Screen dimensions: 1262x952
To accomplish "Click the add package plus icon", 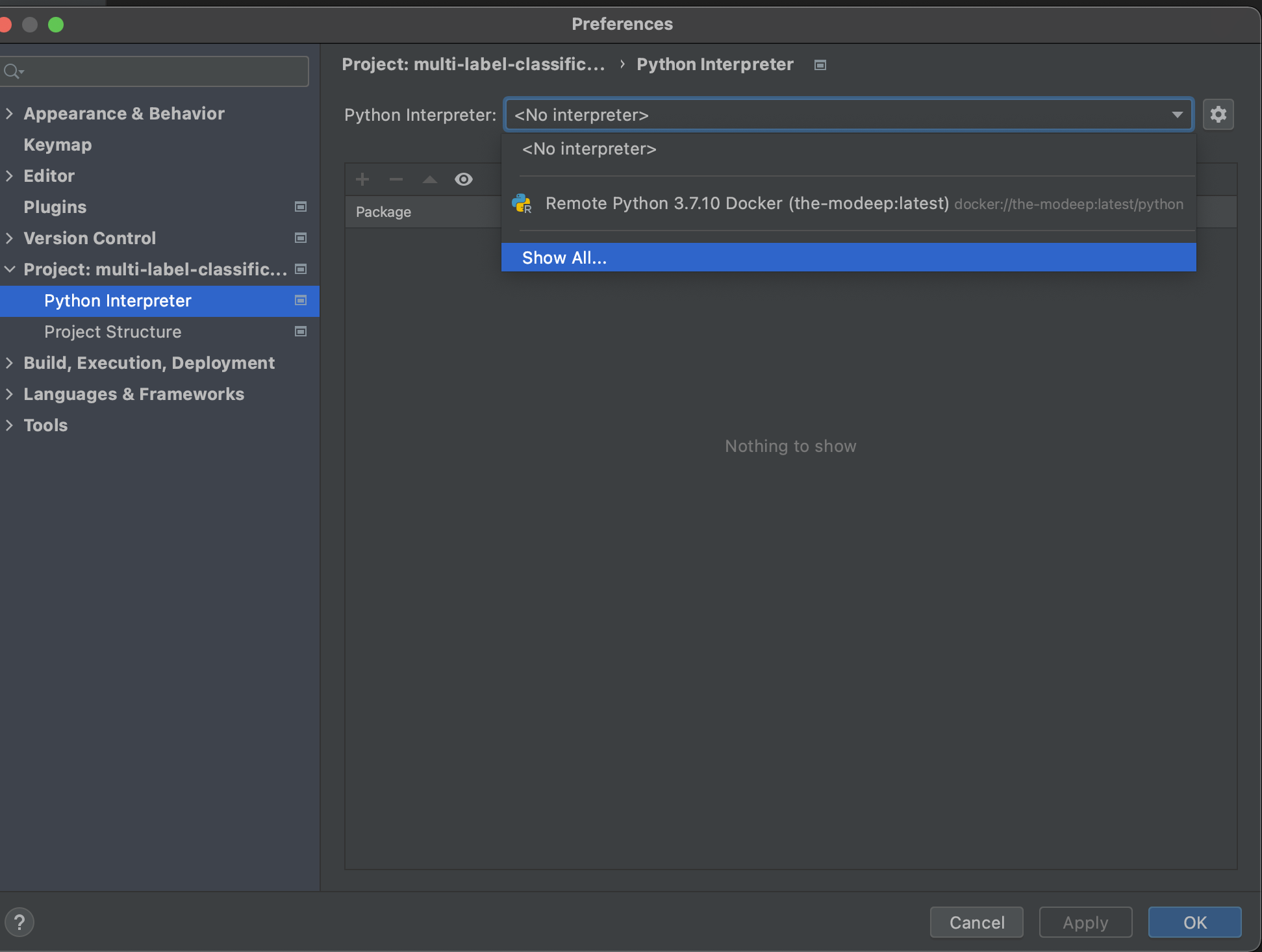I will tap(362, 179).
